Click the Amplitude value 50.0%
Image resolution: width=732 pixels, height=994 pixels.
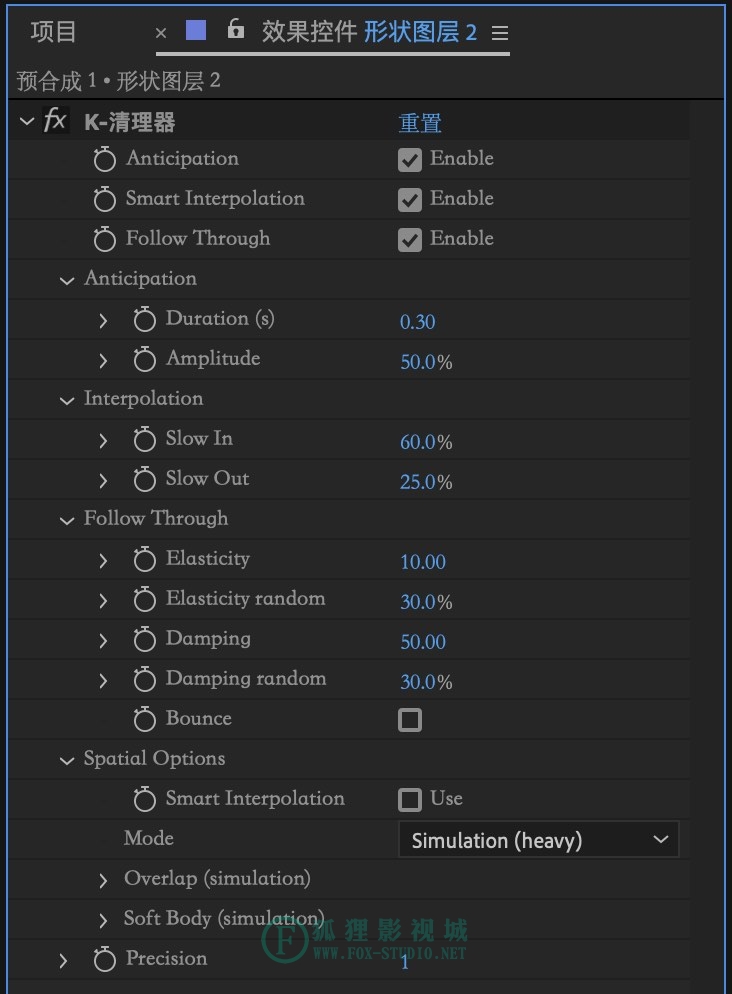(426, 362)
